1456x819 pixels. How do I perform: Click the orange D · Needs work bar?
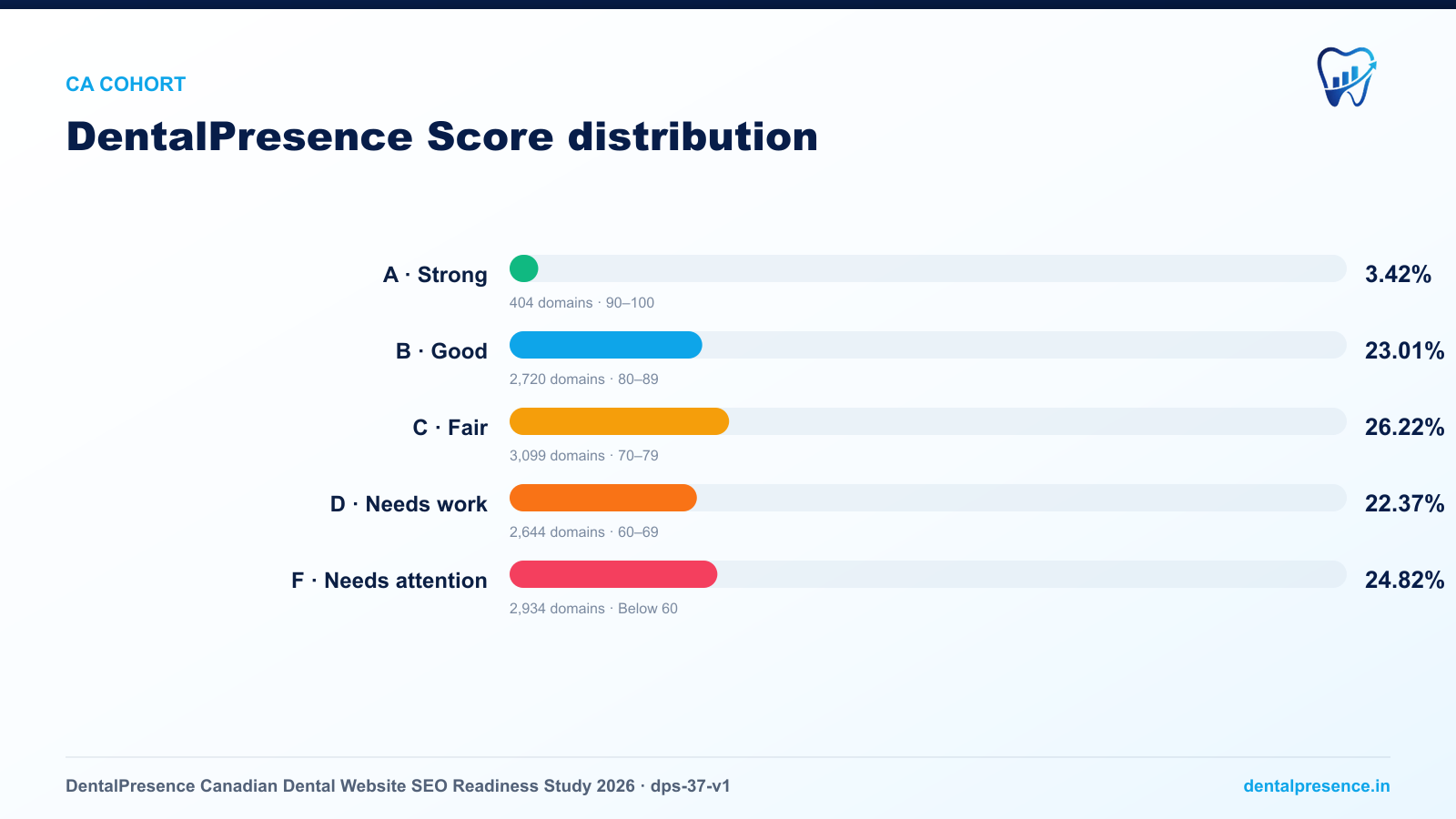(603, 498)
